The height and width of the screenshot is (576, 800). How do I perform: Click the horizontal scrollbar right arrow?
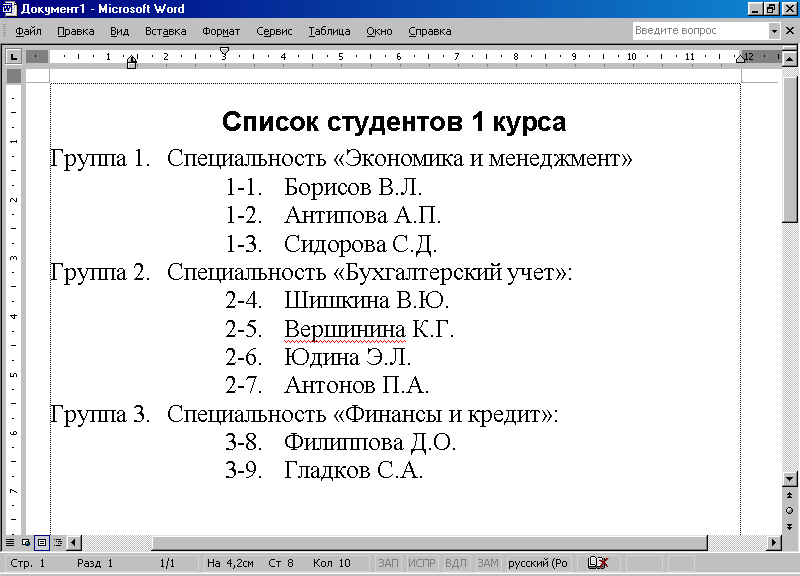774,542
